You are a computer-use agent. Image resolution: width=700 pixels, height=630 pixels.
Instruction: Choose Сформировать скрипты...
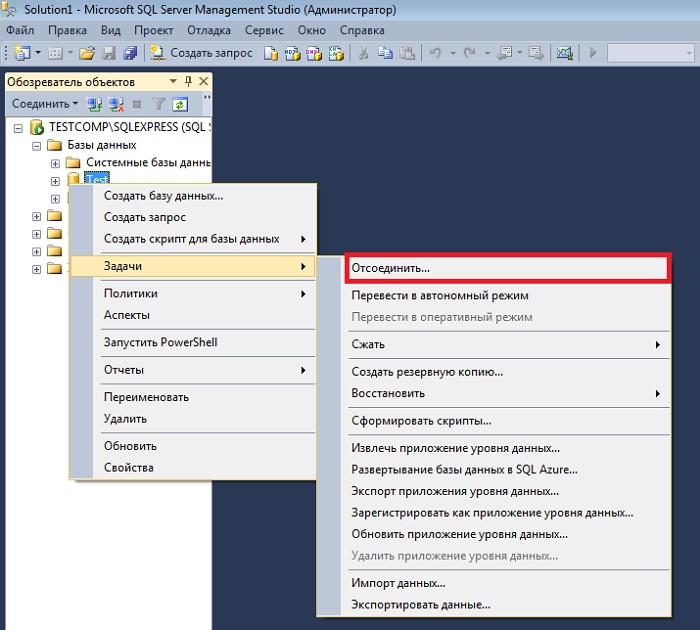pyautogui.click(x=508, y=421)
